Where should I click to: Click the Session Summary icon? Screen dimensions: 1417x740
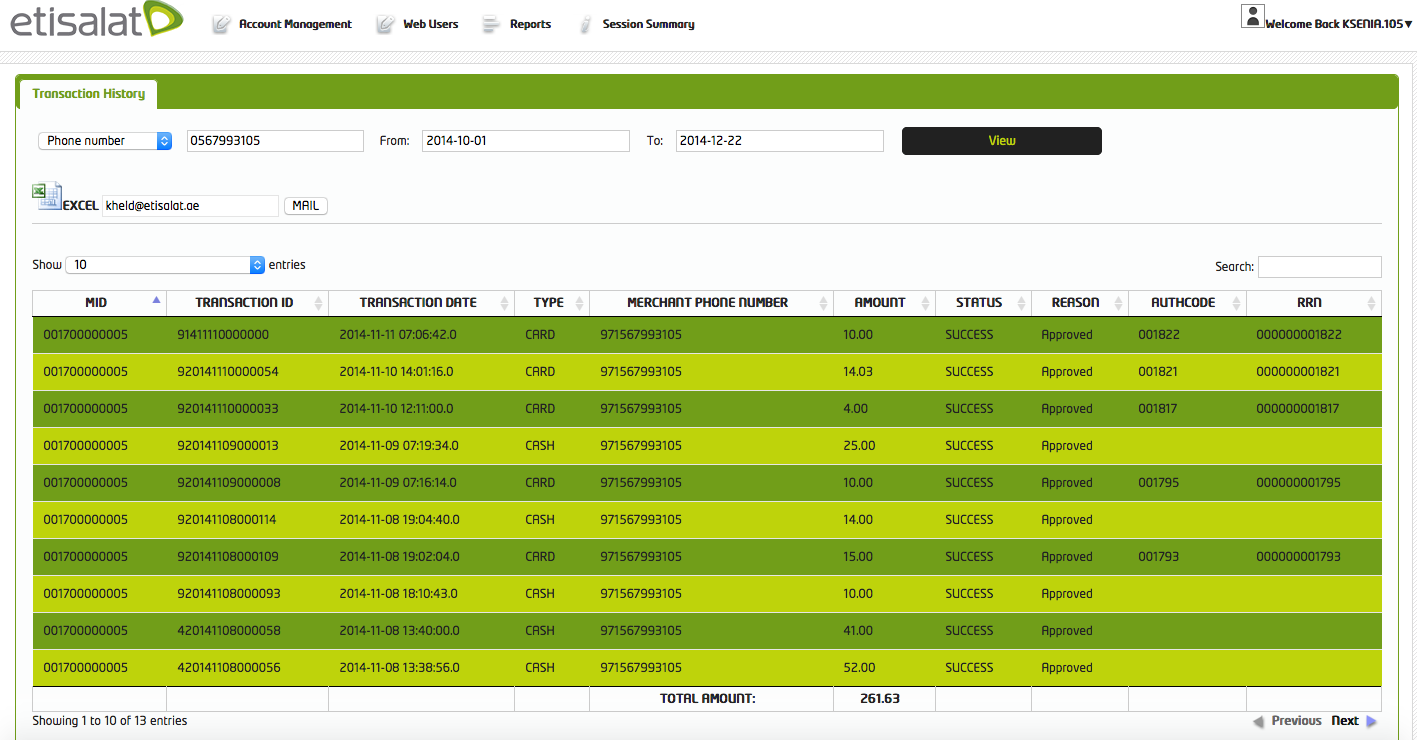tap(585, 24)
